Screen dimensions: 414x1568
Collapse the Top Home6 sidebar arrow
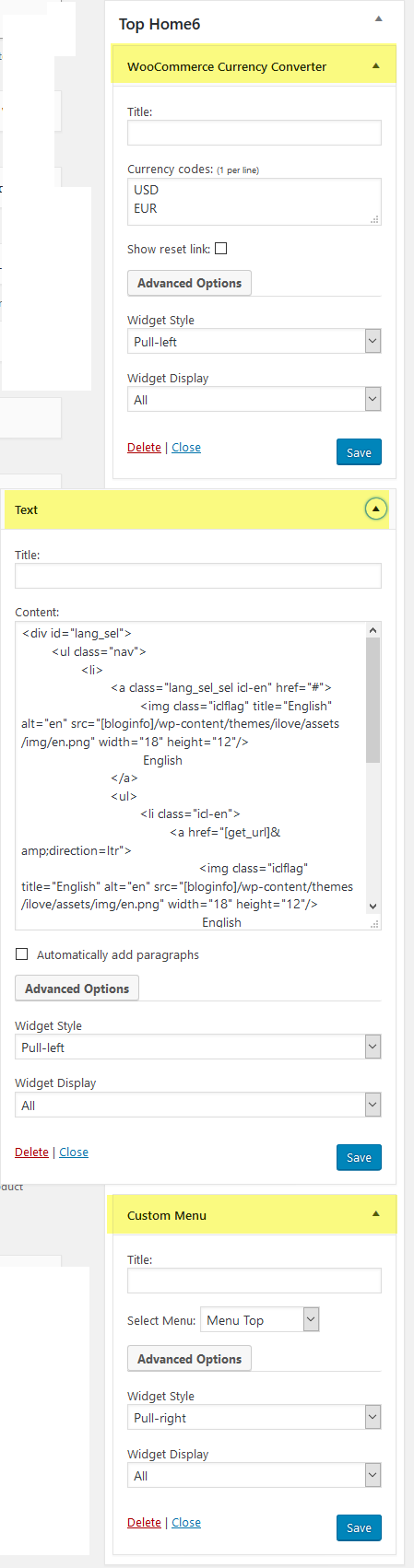click(378, 19)
